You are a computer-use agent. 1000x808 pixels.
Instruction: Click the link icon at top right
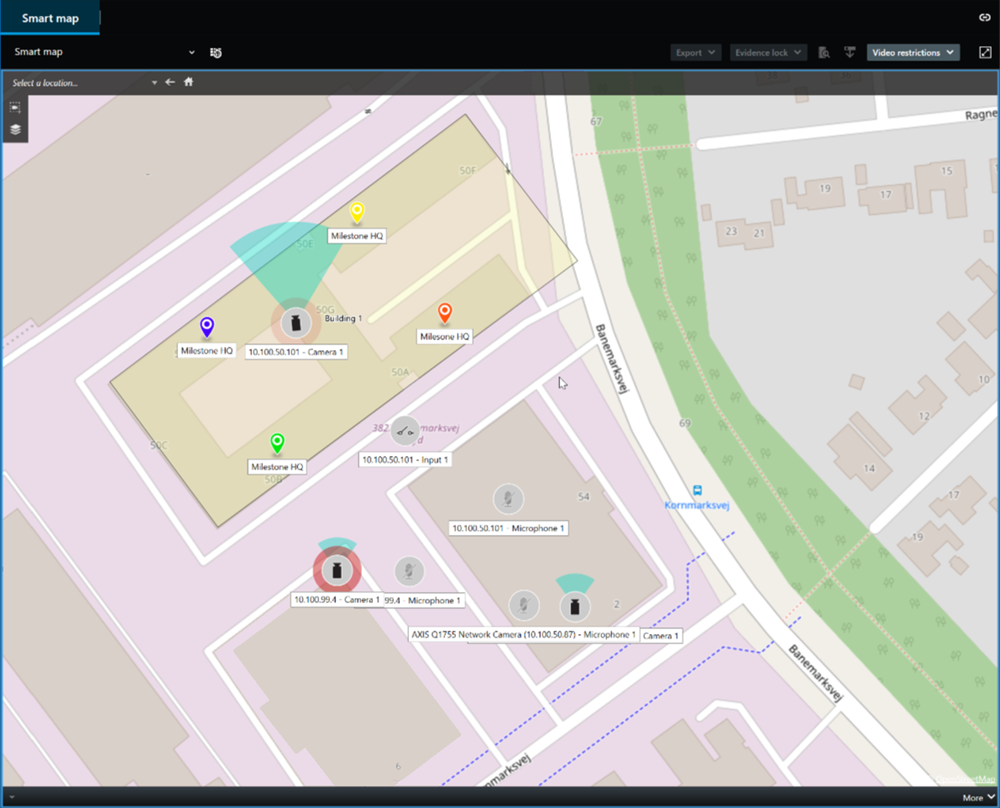coord(983,17)
